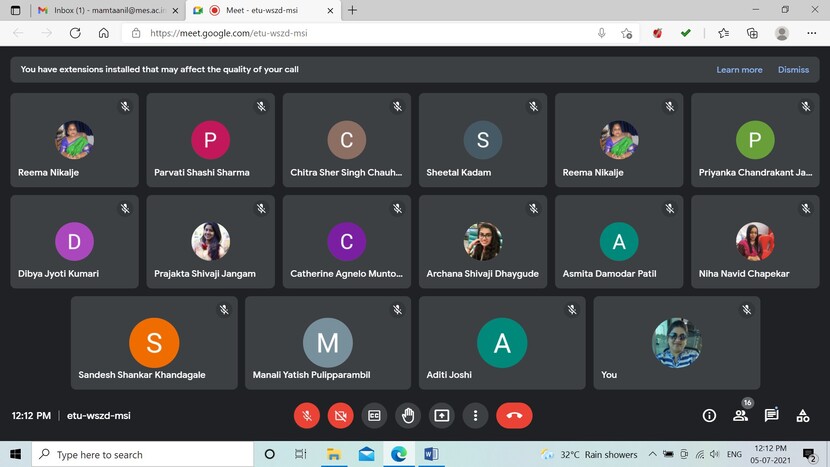Toggle the microphone mute button
This screenshot has width=830, height=467.
point(307,415)
